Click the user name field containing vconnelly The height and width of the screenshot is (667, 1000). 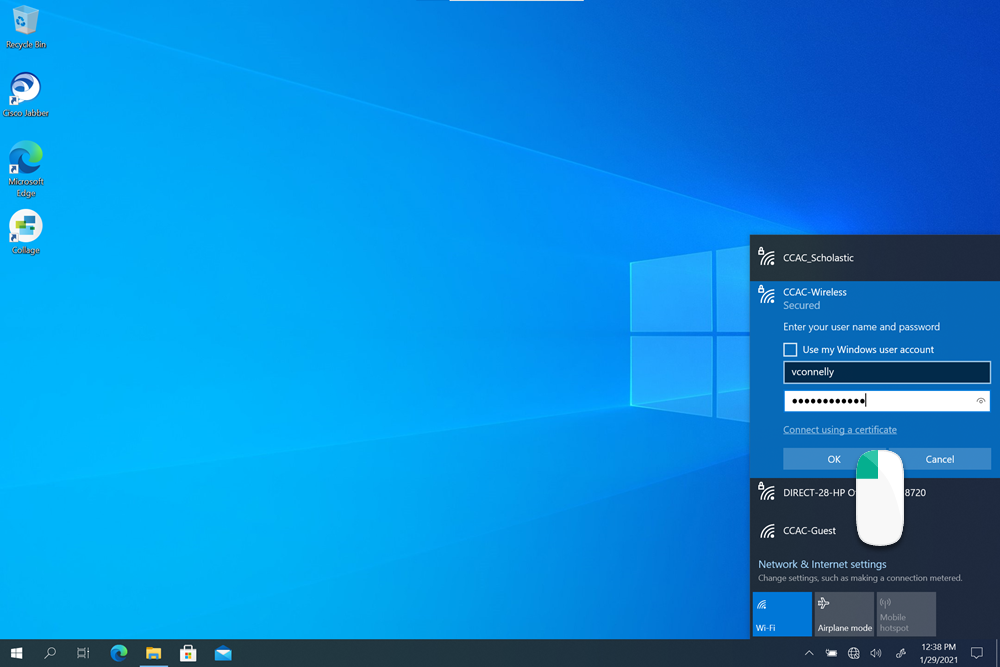click(x=886, y=372)
